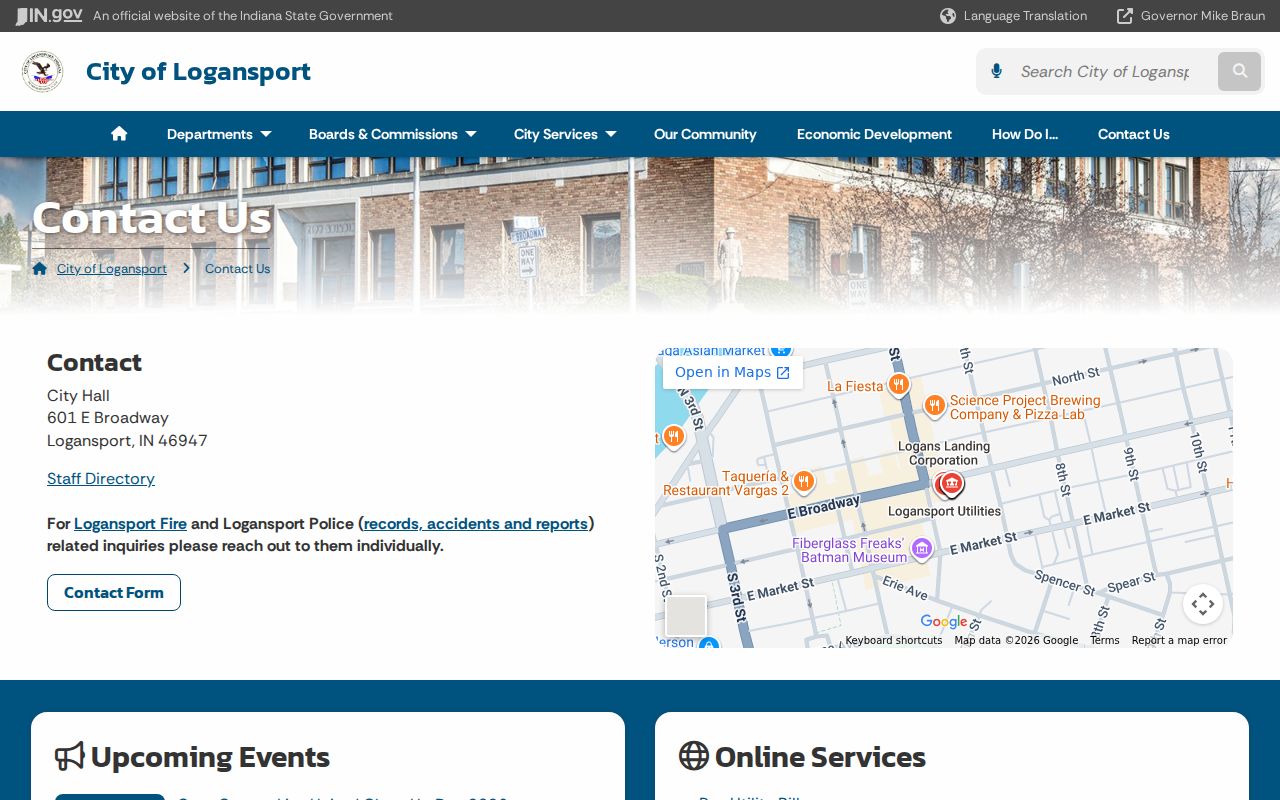Click the Logansport Utilities map label

[x=944, y=511]
